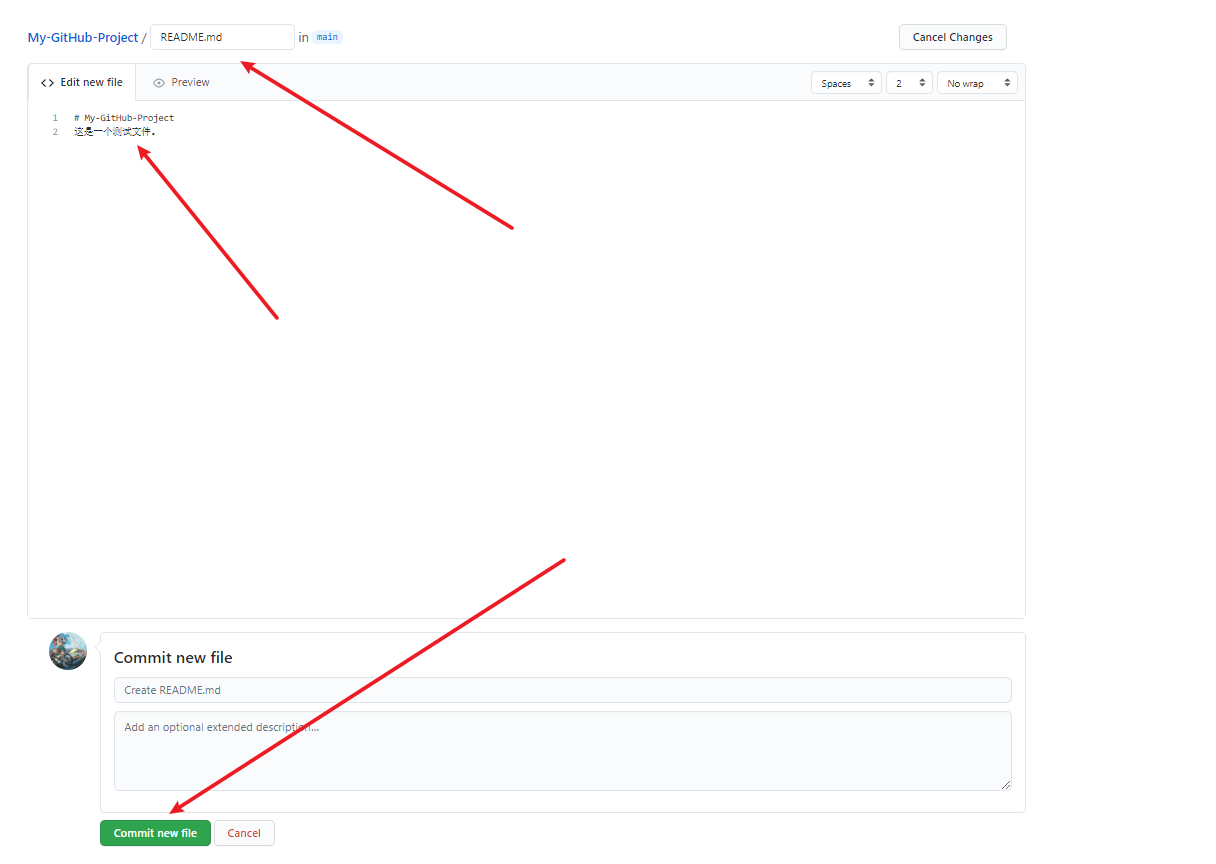The height and width of the screenshot is (864, 1216).
Task: Open the indent size 2 dropdown
Action: point(909,83)
